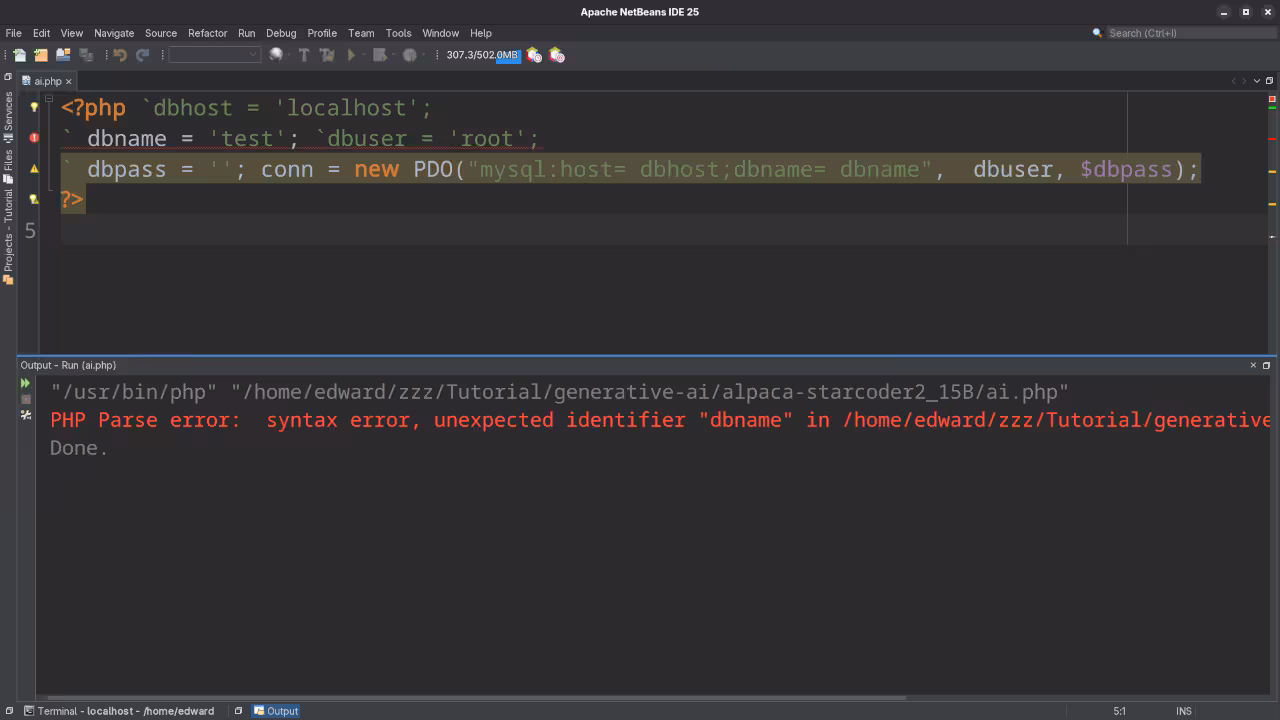
Task: Click the Profile Project toolbar icon
Action: 409,55
